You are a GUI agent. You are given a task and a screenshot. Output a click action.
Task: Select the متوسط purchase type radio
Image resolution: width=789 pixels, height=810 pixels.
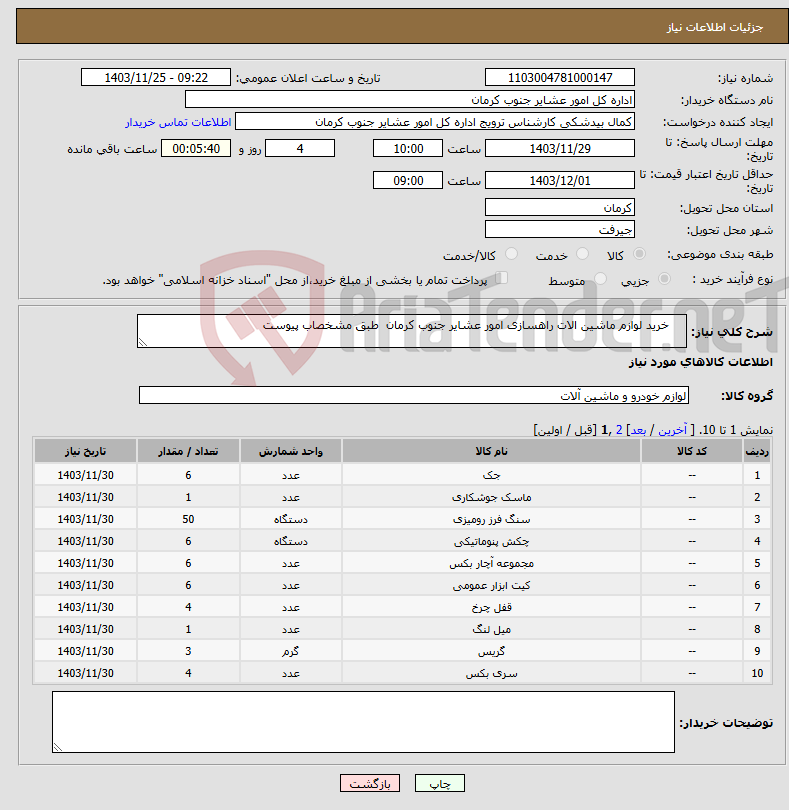coord(600,279)
